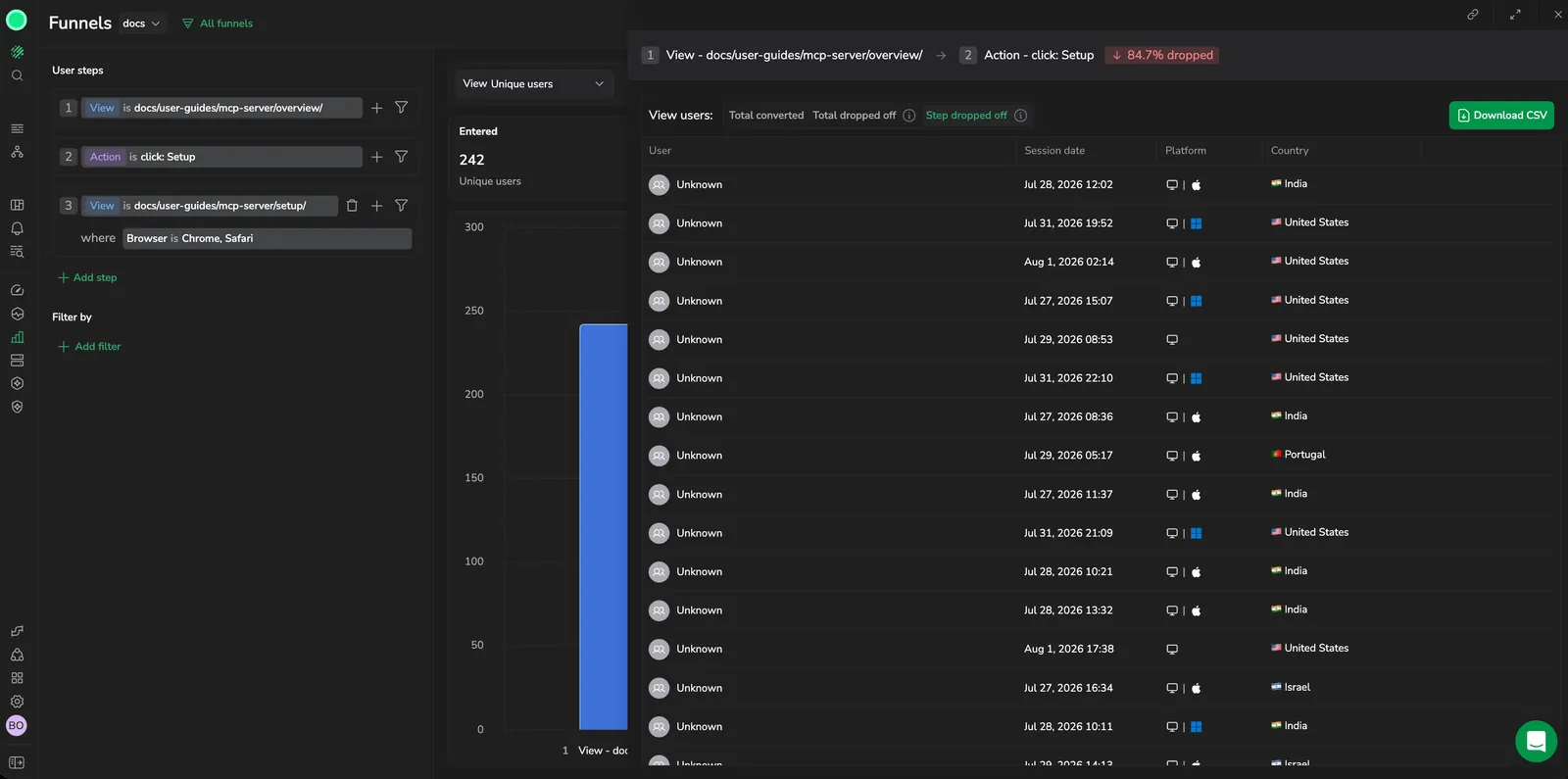Image resolution: width=1568 pixels, height=779 pixels.
Task: Select the Total converted tab
Action: 766,116
